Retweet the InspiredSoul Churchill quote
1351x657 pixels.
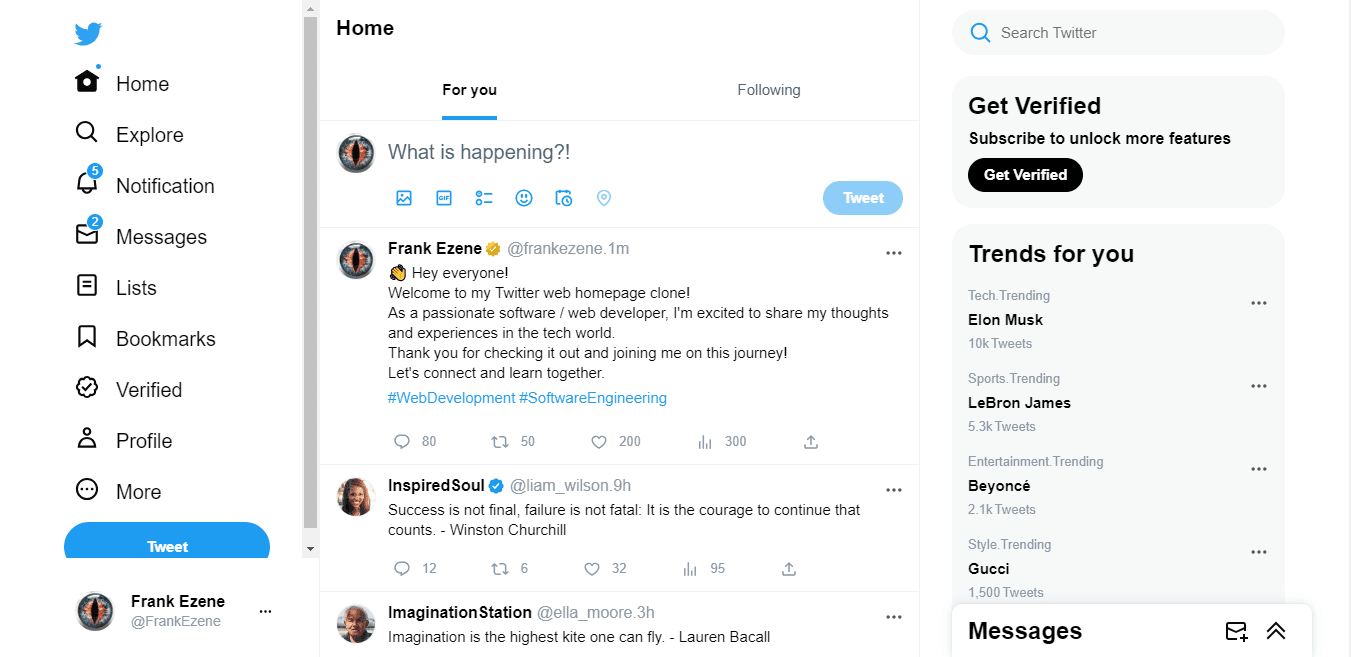(x=500, y=569)
